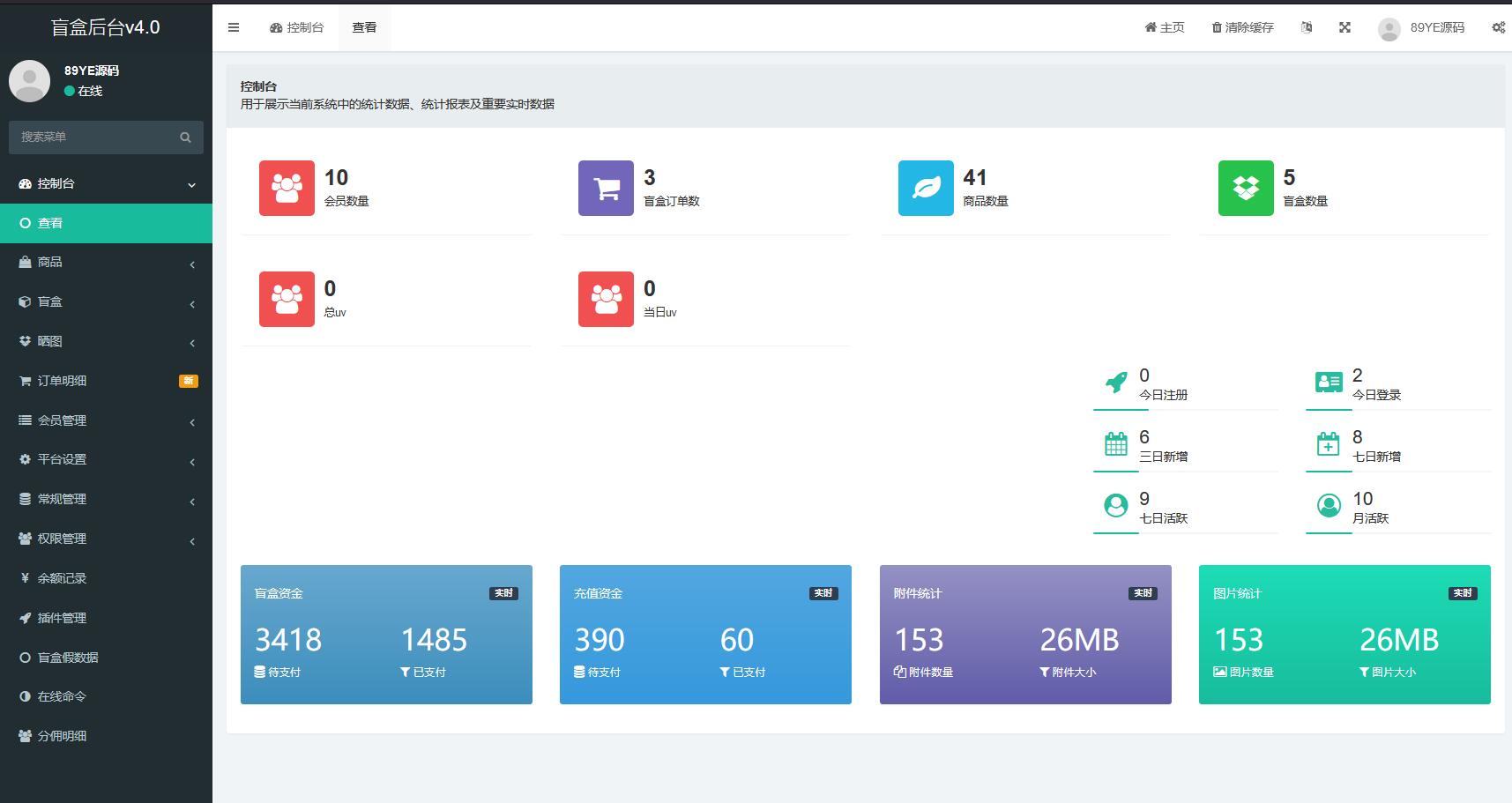Viewport: 1512px width, 803px height.
Task: Select the 查看 tab in top bar
Action: (364, 27)
